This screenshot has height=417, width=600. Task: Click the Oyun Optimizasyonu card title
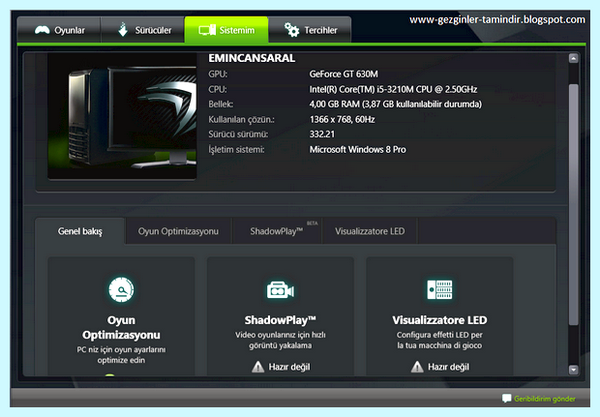point(121,327)
